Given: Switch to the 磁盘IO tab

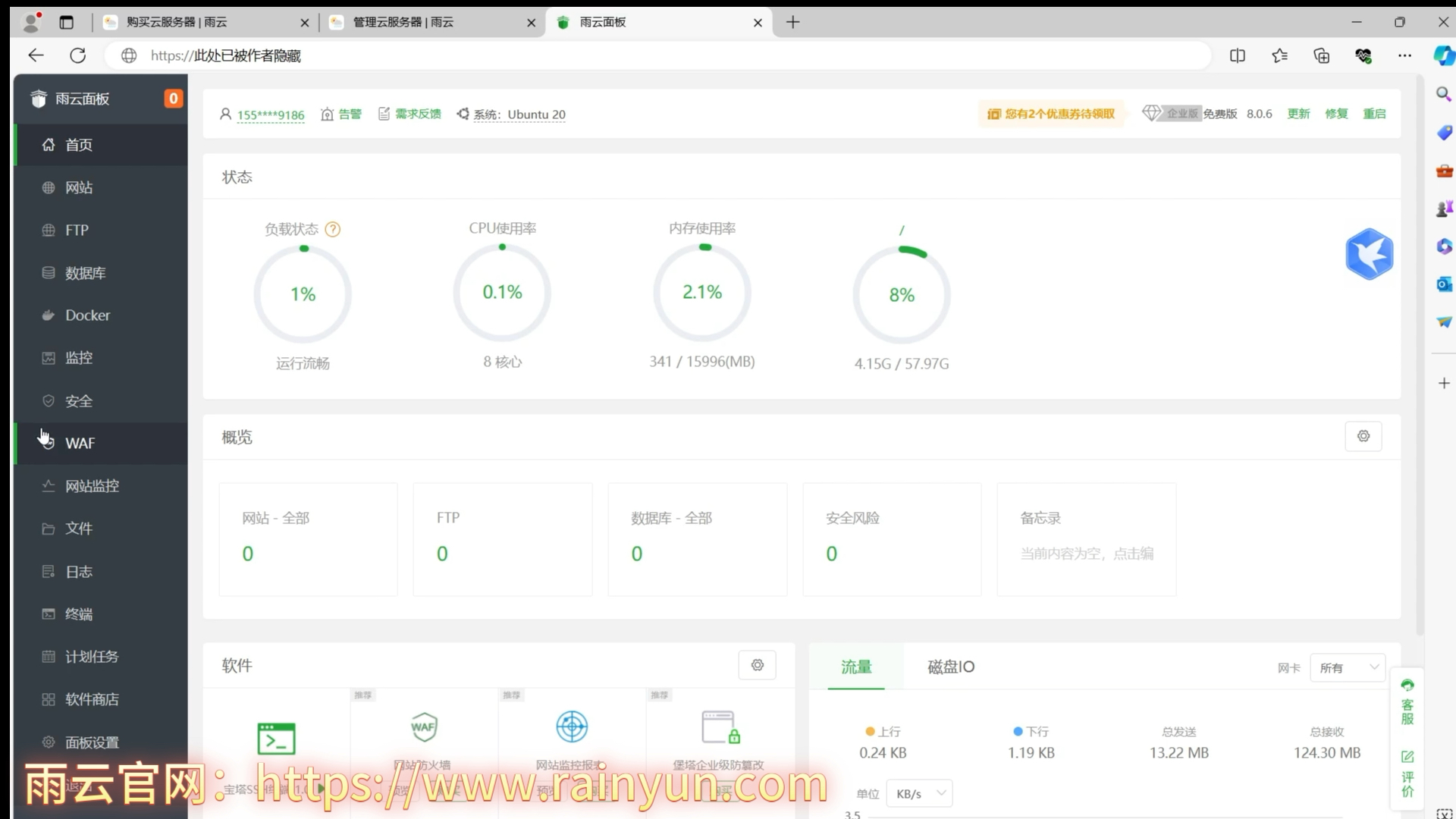Looking at the screenshot, I should [951, 667].
